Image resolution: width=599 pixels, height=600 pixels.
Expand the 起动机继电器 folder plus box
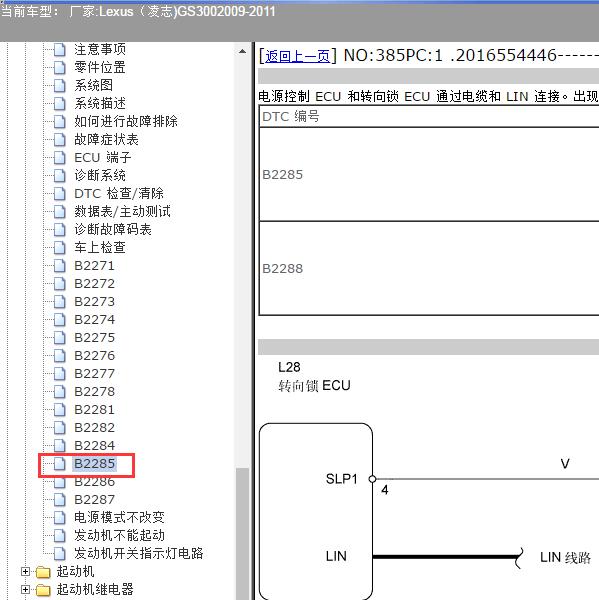pyautogui.click(x=25, y=589)
